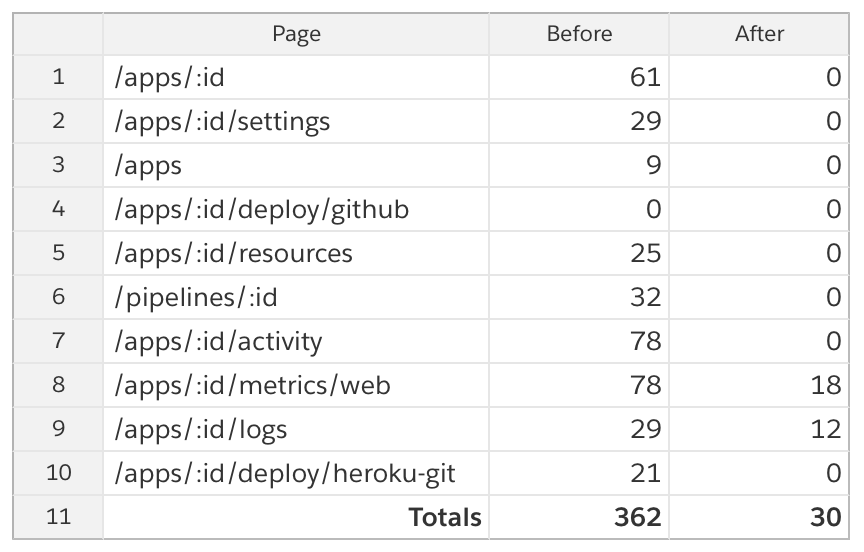Select row number 1 header
Screen dimensions: 864x552
point(58,77)
